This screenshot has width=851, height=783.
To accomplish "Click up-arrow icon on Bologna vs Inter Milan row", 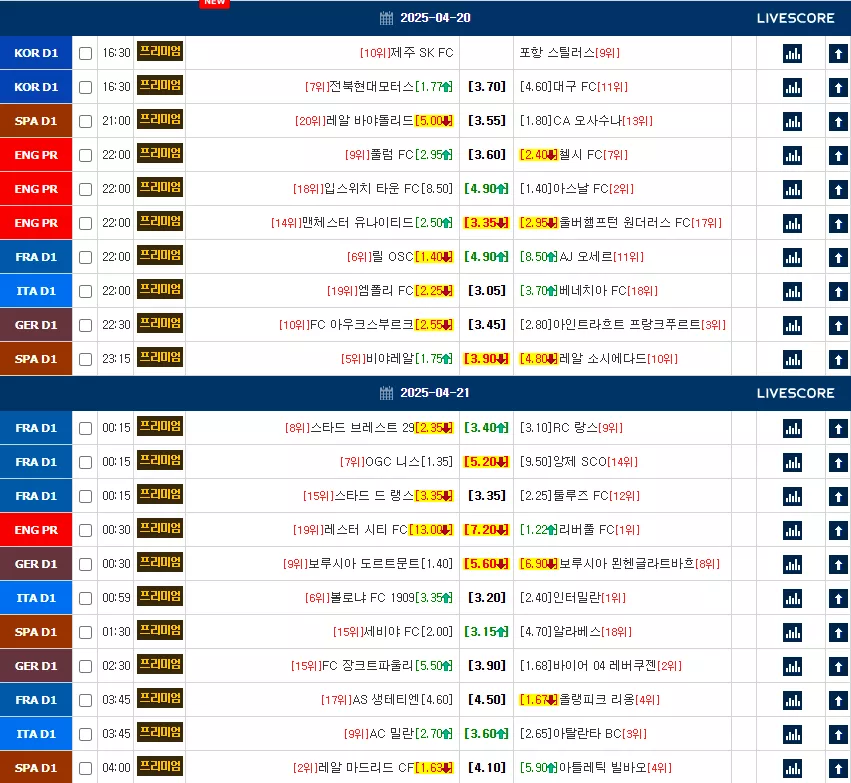I will point(838,598).
